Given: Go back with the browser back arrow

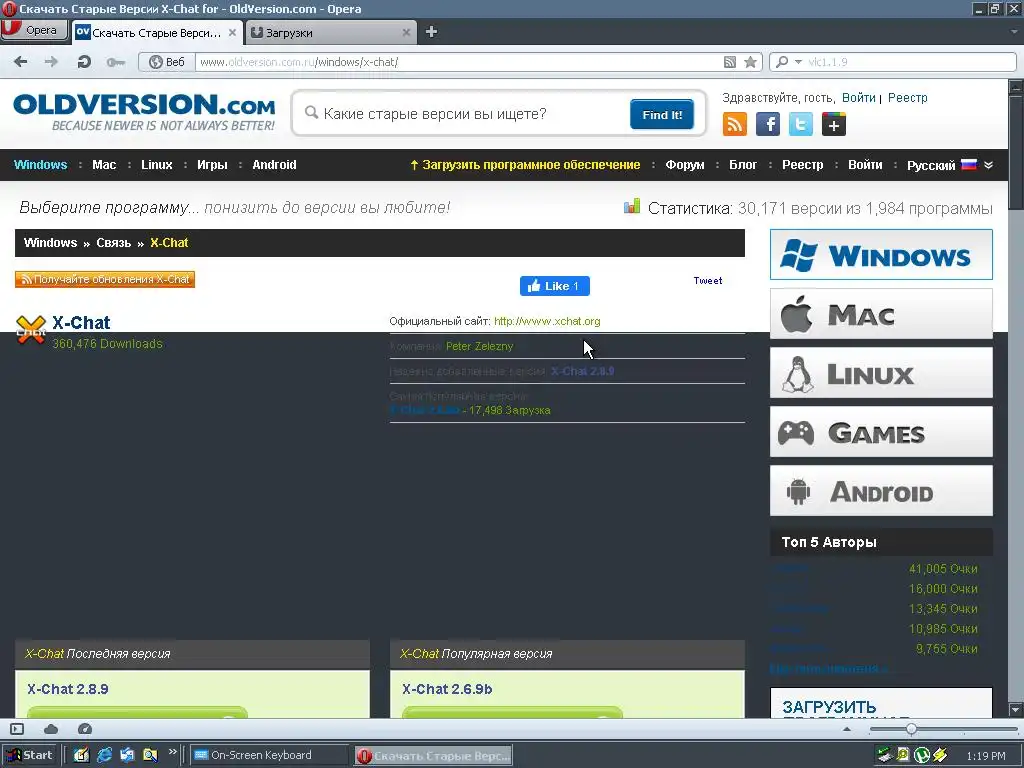Looking at the screenshot, I should (x=21, y=62).
